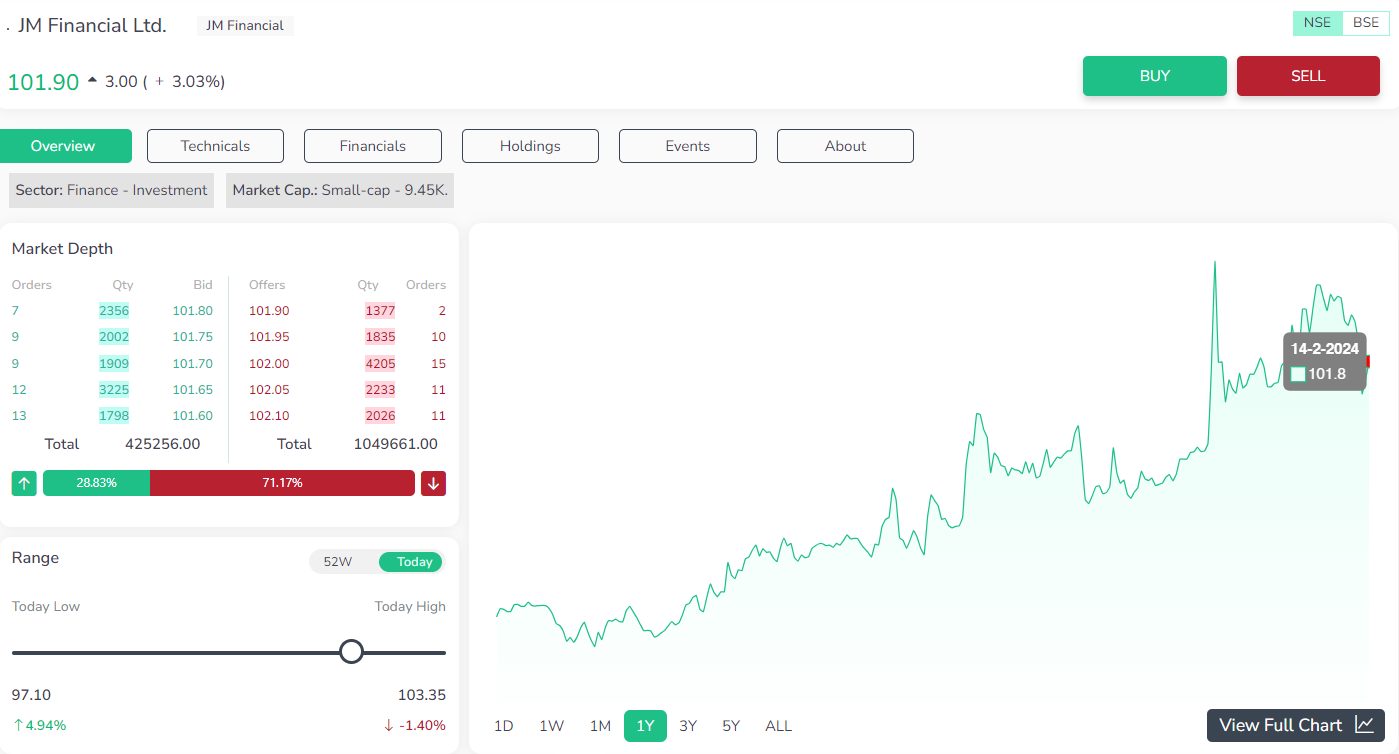The image size is (1399, 754).
Task: Click the Market Depth heading
Action: (62, 249)
